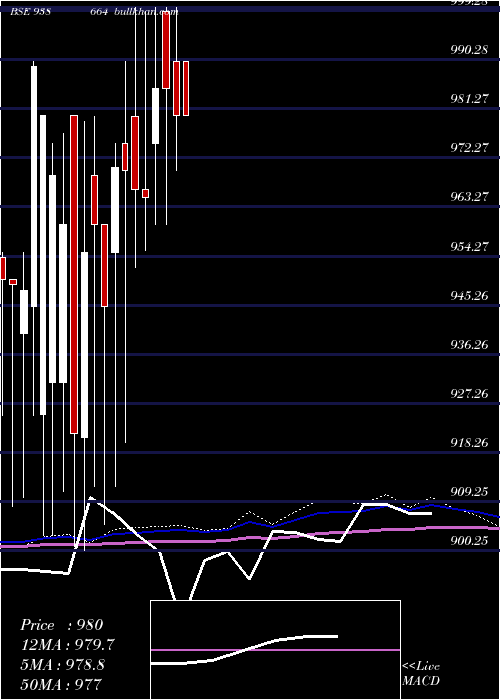Click the 909.25 price axis label
This screenshot has width=500, height=700.
click(469, 492)
